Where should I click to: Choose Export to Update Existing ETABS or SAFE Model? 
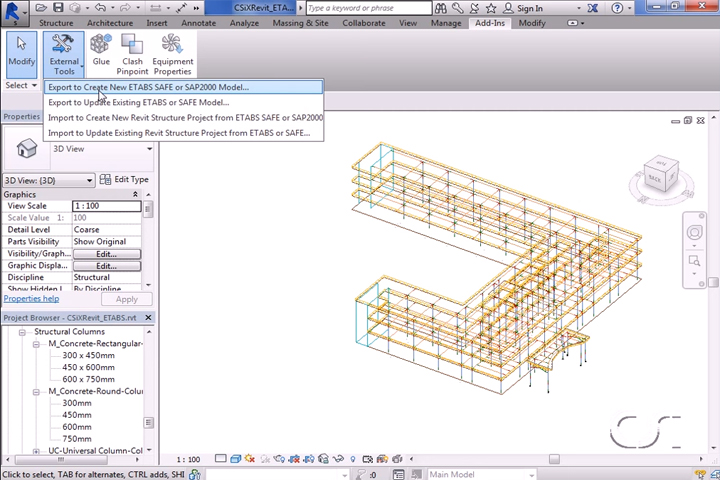pyautogui.click(x=183, y=102)
